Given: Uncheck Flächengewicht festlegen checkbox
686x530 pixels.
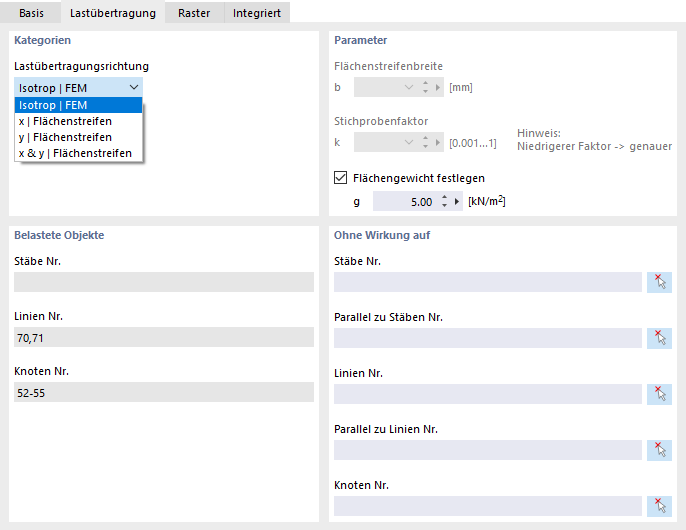Looking at the screenshot, I should (x=341, y=179).
